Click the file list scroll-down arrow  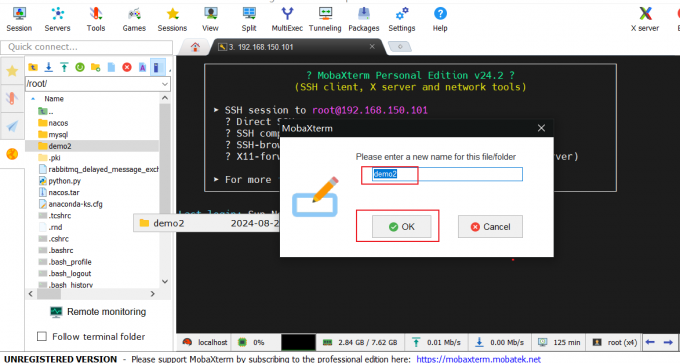pyautogui.click(x=165, y=281)
